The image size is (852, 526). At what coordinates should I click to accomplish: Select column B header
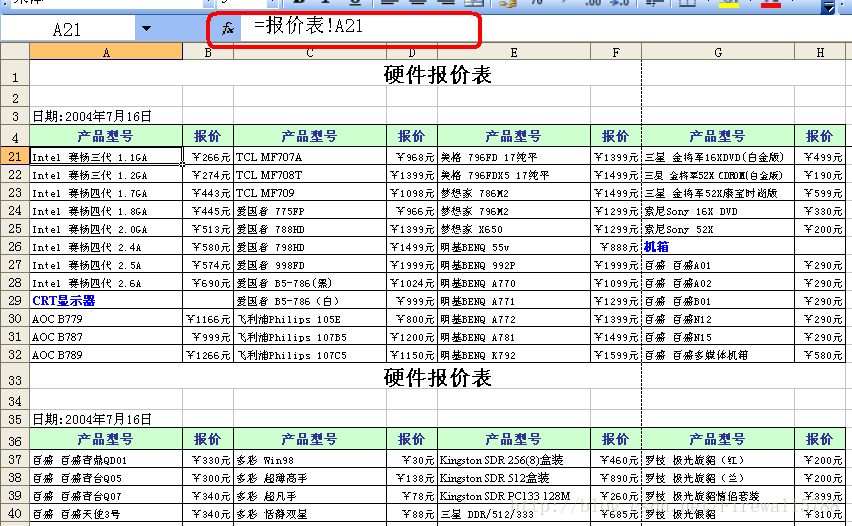pos(208,52)
